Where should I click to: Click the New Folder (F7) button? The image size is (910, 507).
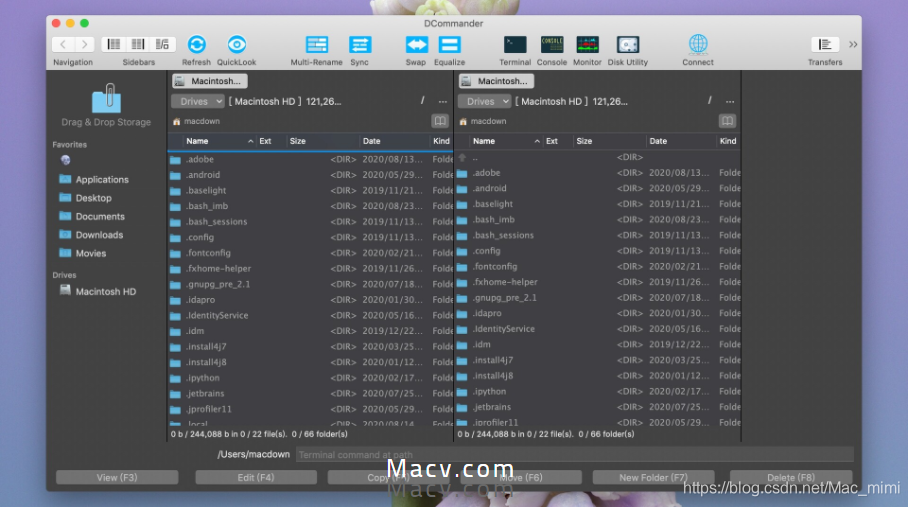(653, 477)
